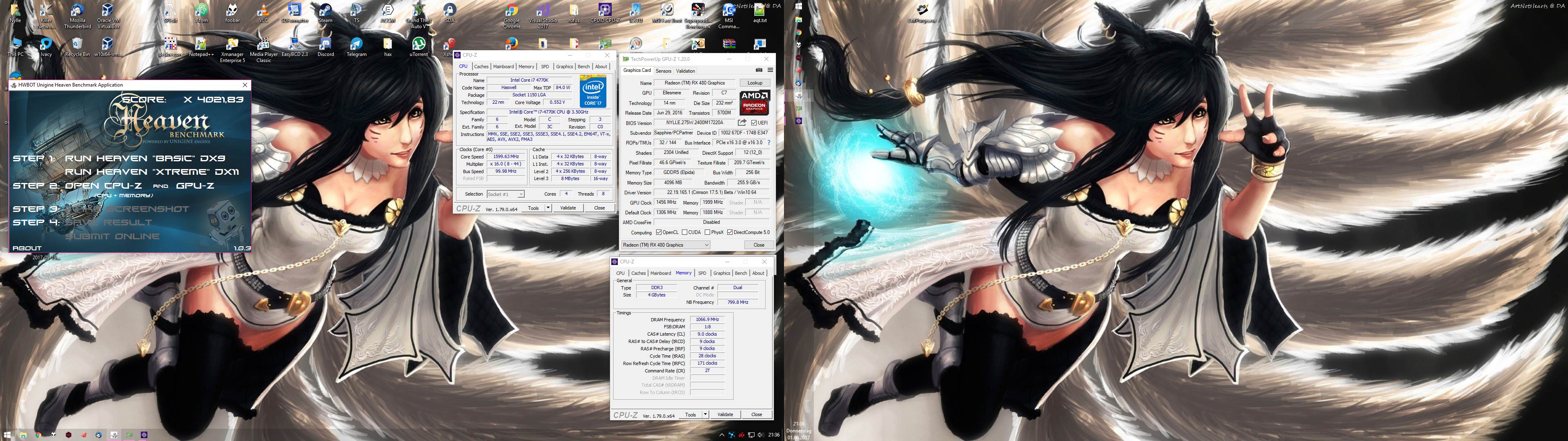This screenshot has height=441, width=1568.
Task: Open the Visual Studio 2017 desktop icon
Action: tap(543, 16)
